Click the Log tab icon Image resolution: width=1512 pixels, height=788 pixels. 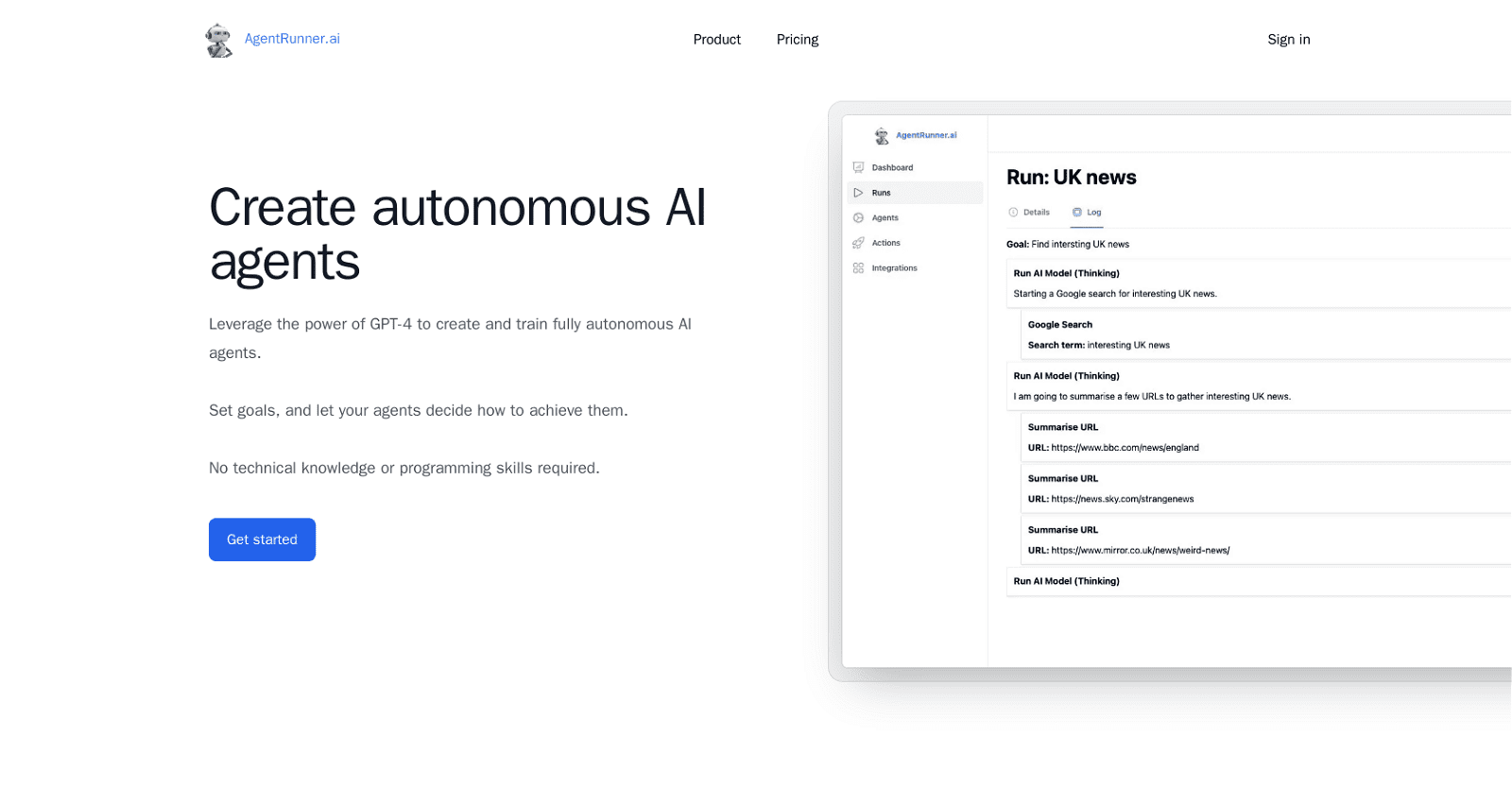pos(1077,213)
